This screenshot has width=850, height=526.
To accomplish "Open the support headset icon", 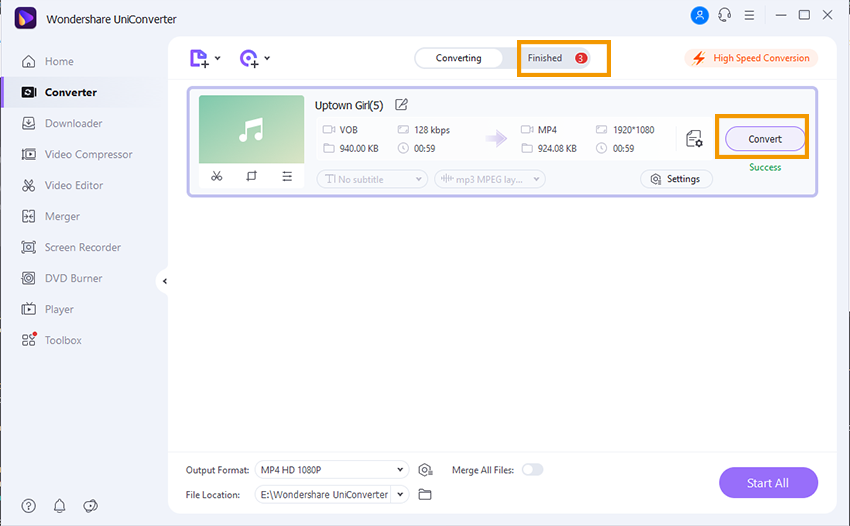I will point(724,15).
